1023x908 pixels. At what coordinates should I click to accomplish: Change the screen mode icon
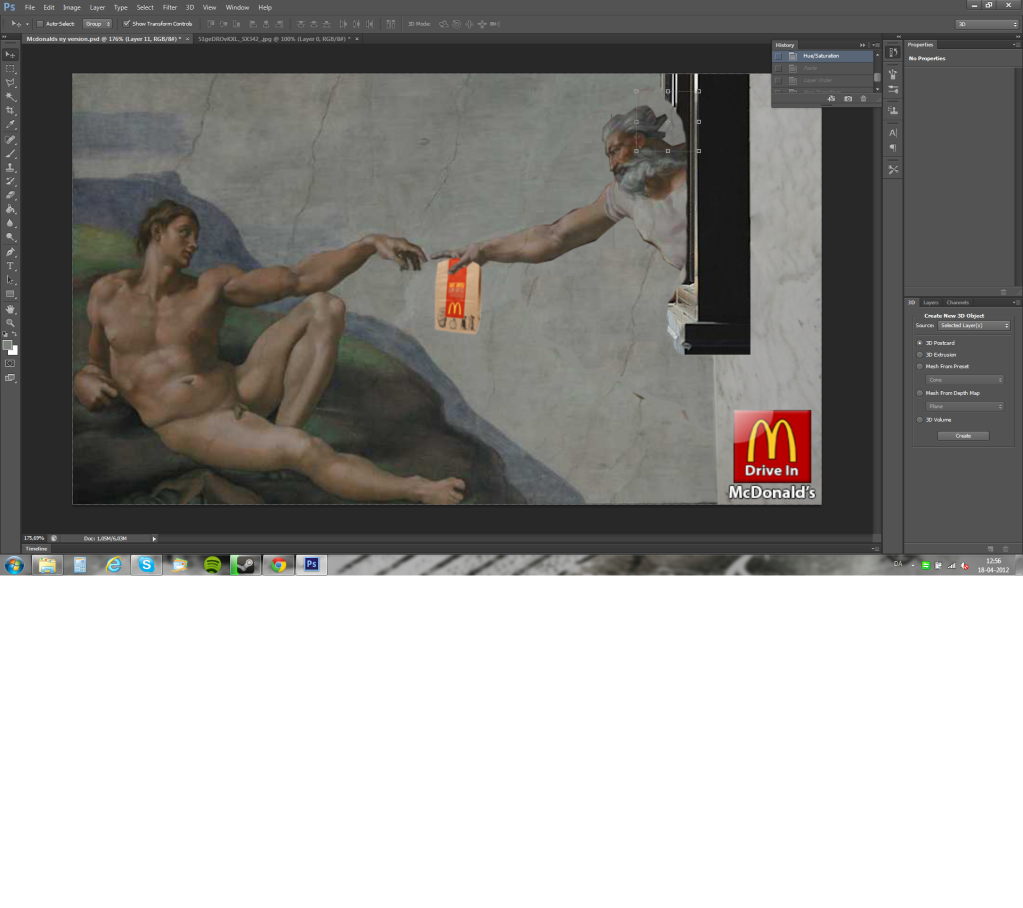(x=10, y=378)
